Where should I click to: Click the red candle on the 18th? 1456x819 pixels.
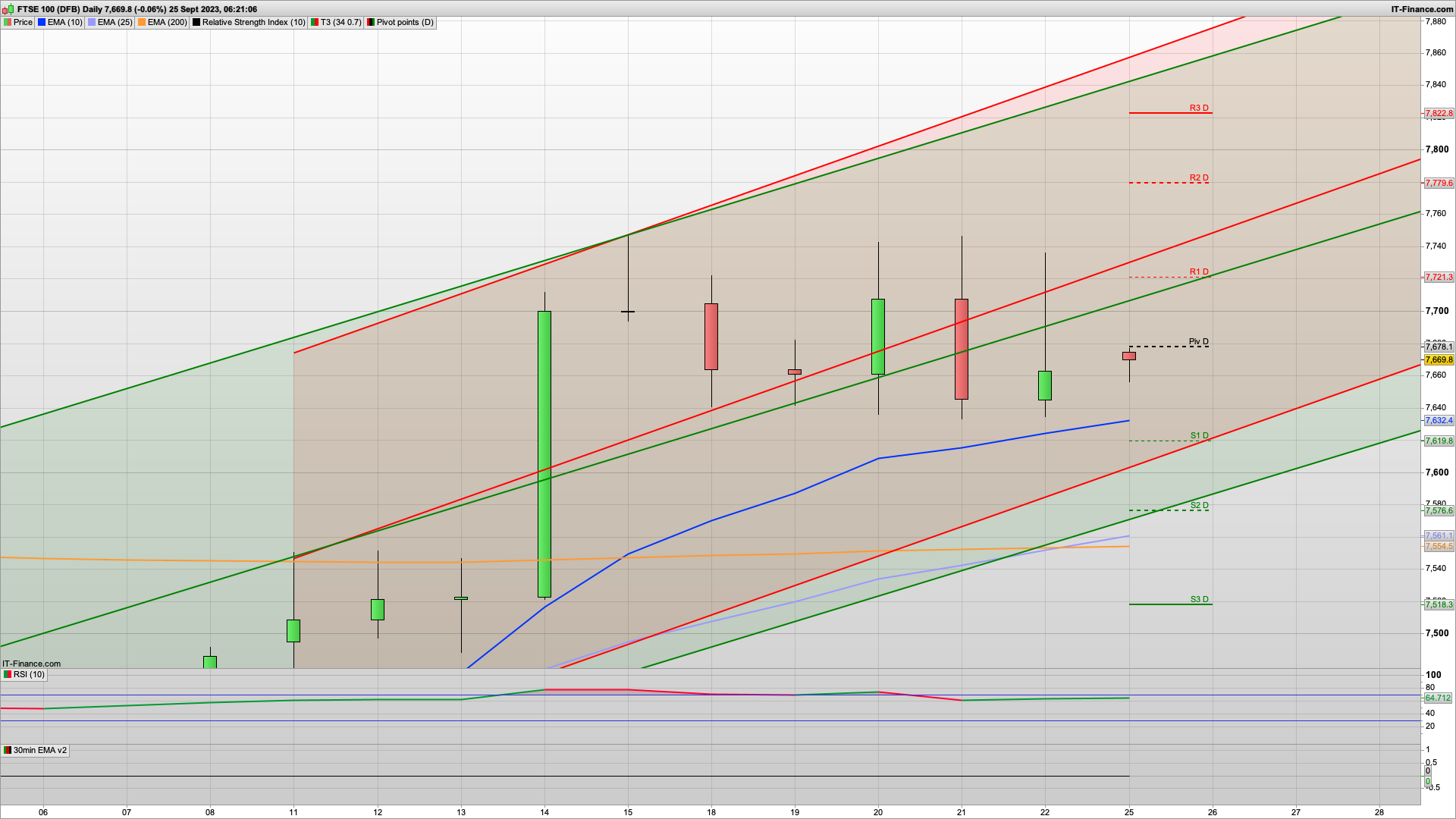pyautogui.click(x=711, y=337)
